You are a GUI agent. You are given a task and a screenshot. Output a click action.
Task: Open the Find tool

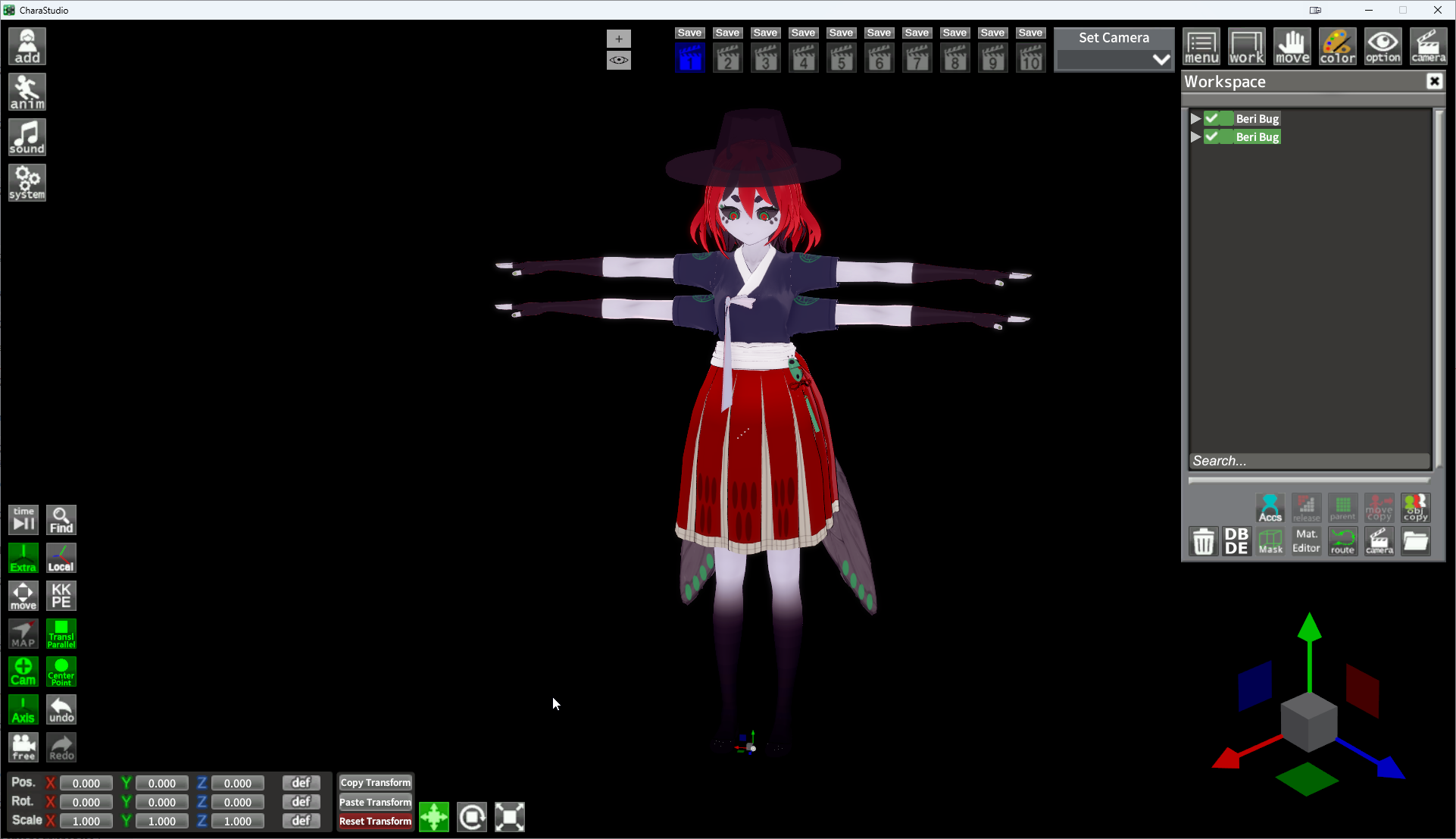[61, 520]
